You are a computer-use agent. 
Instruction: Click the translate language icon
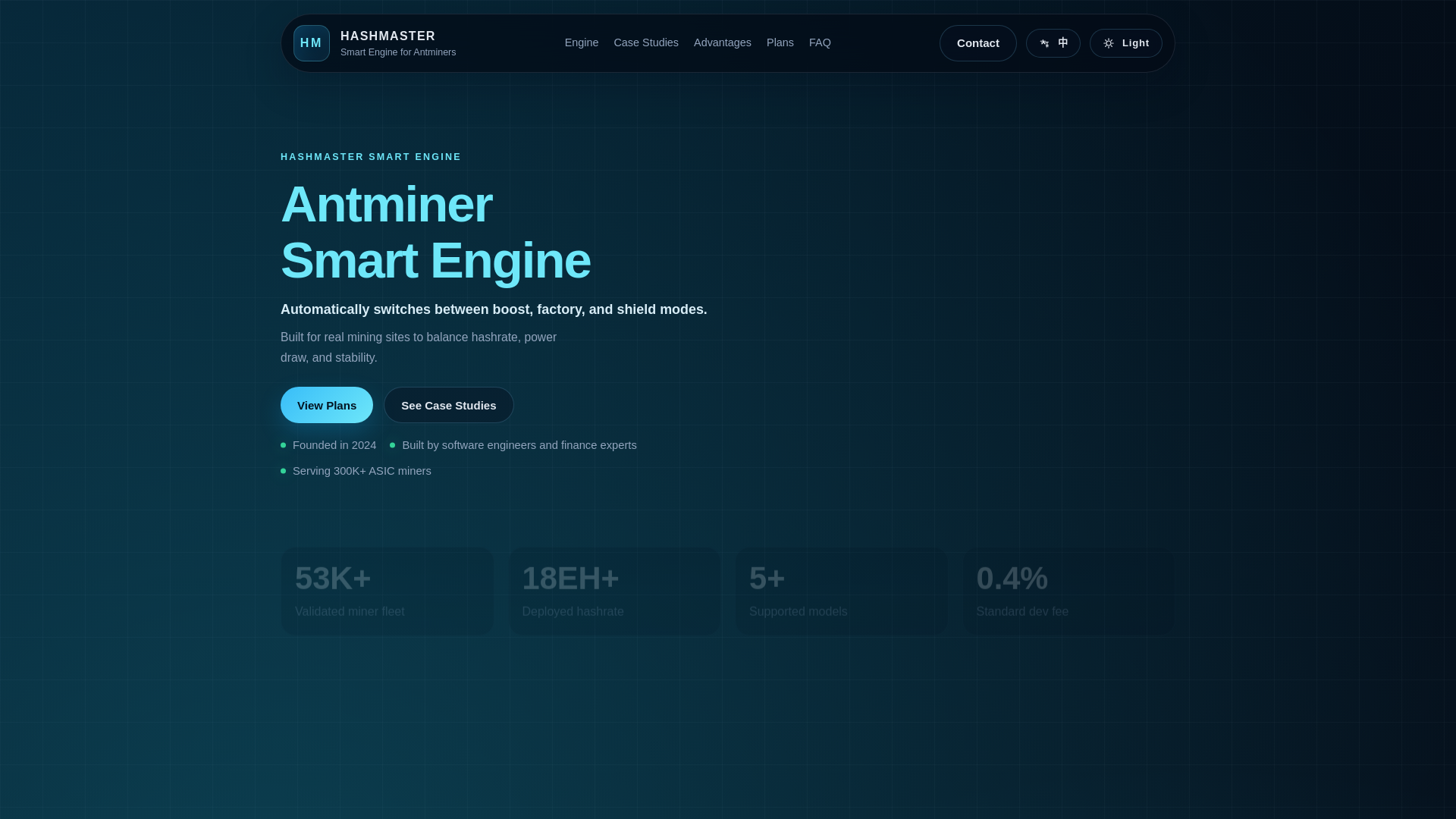pos(1044,43)
